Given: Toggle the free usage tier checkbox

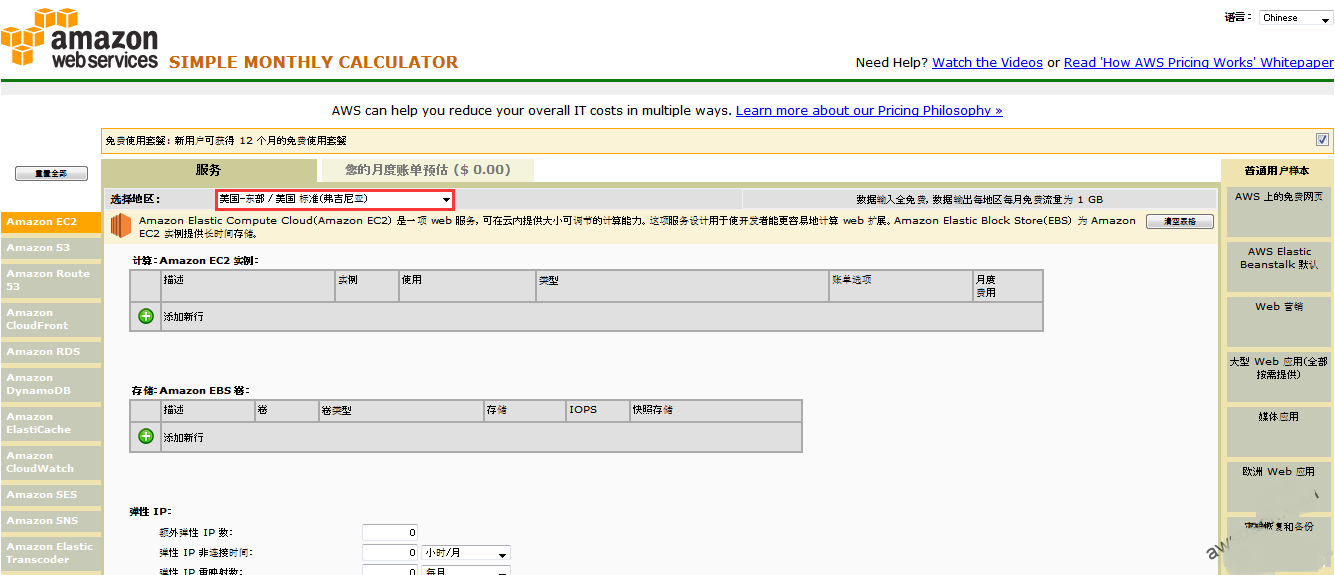Looking at the screenshot, I should tap(1322, 140).
